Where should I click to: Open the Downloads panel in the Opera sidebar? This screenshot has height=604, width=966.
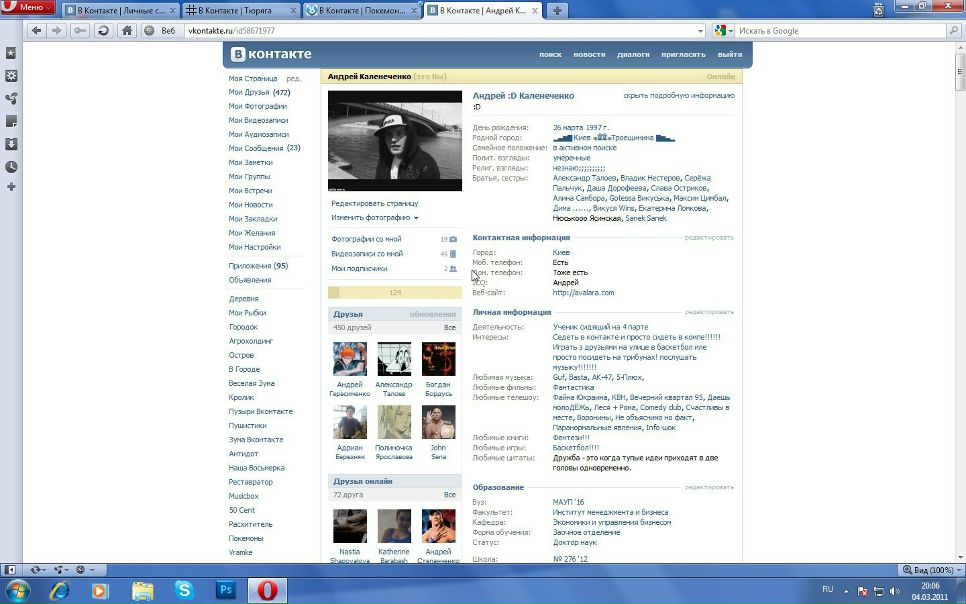coord(11,144)
